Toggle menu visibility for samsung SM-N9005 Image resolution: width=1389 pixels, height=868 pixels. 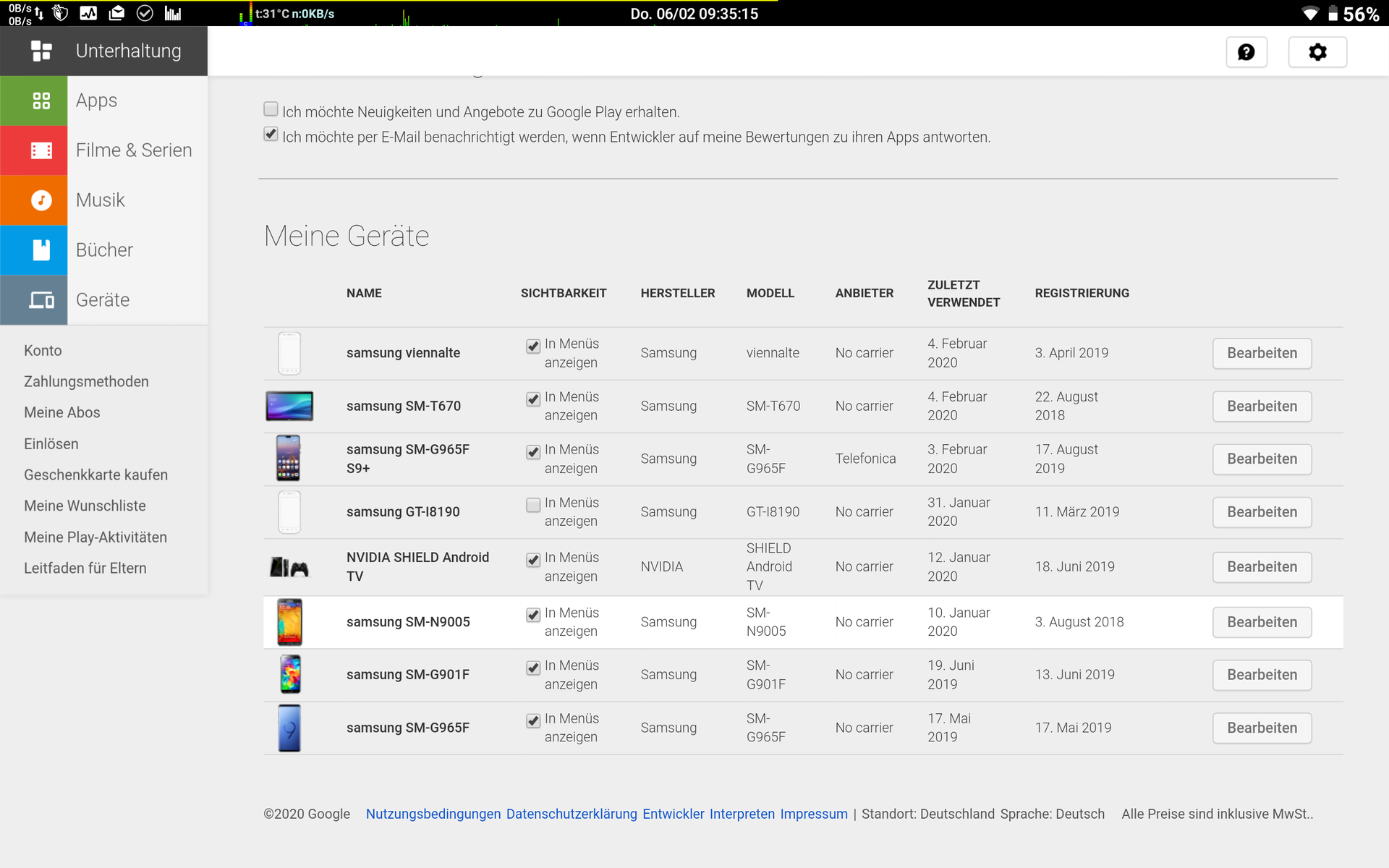coord(533,614)
